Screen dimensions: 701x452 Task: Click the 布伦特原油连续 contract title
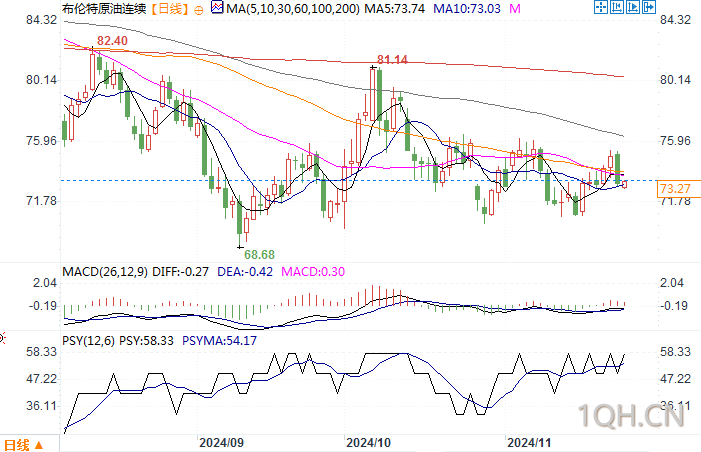(x=104, y=8)
